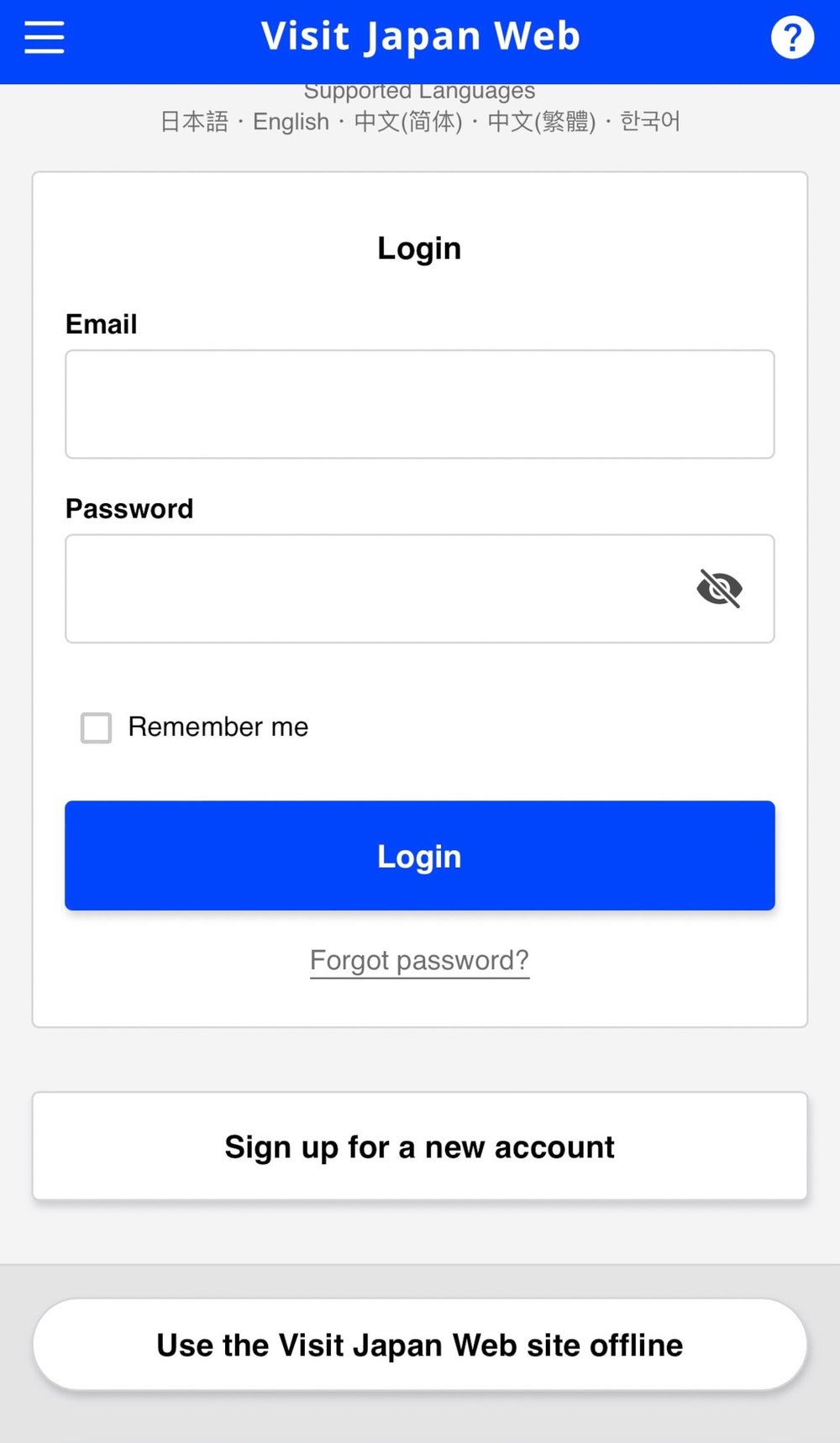Click the 中文(简体) language text
The width and height of the screenshot is (840, 1443).
408,122
